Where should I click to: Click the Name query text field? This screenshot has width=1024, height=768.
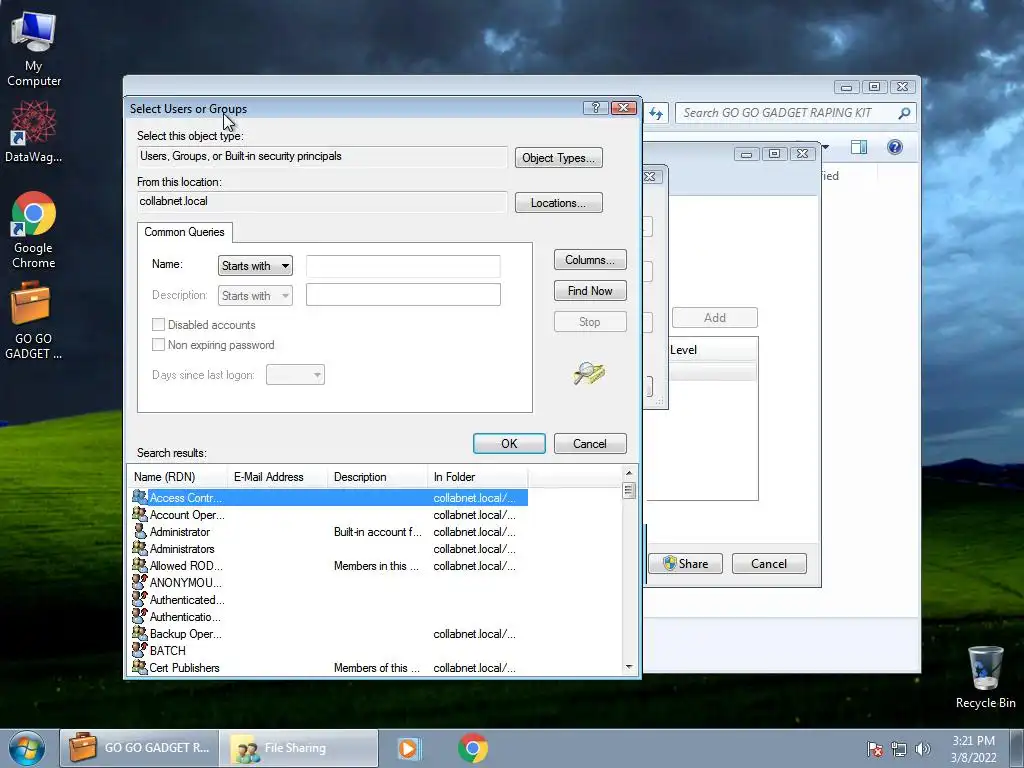coord(403,266)
